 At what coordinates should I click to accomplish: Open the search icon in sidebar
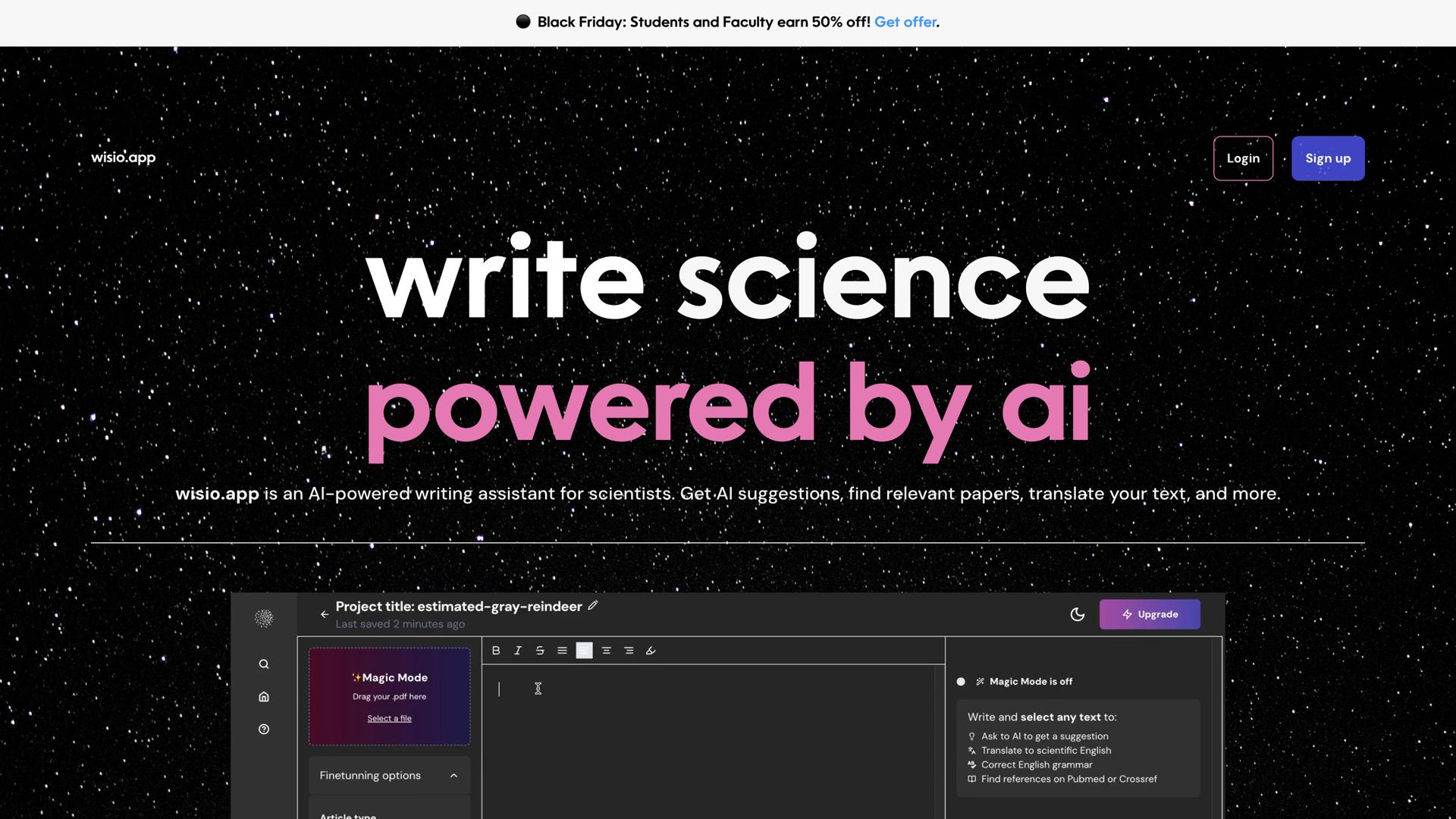[x=264, y=664]
